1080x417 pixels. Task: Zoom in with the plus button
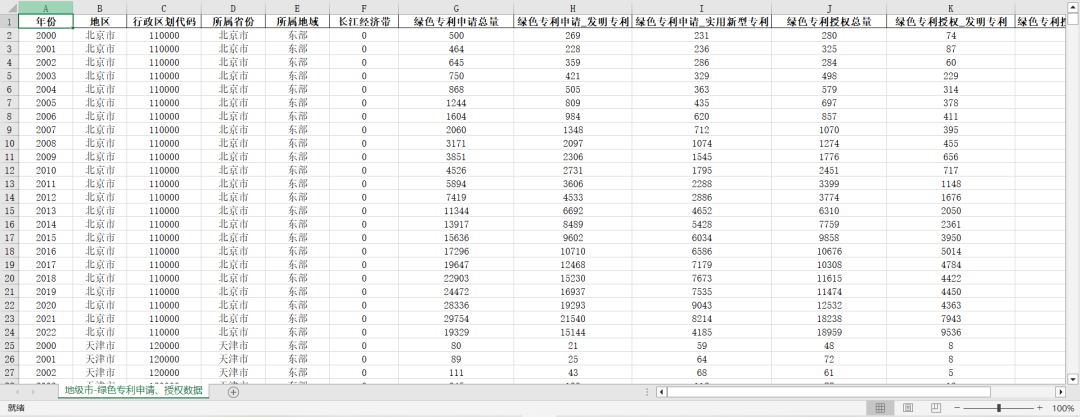pos(1039,408)
